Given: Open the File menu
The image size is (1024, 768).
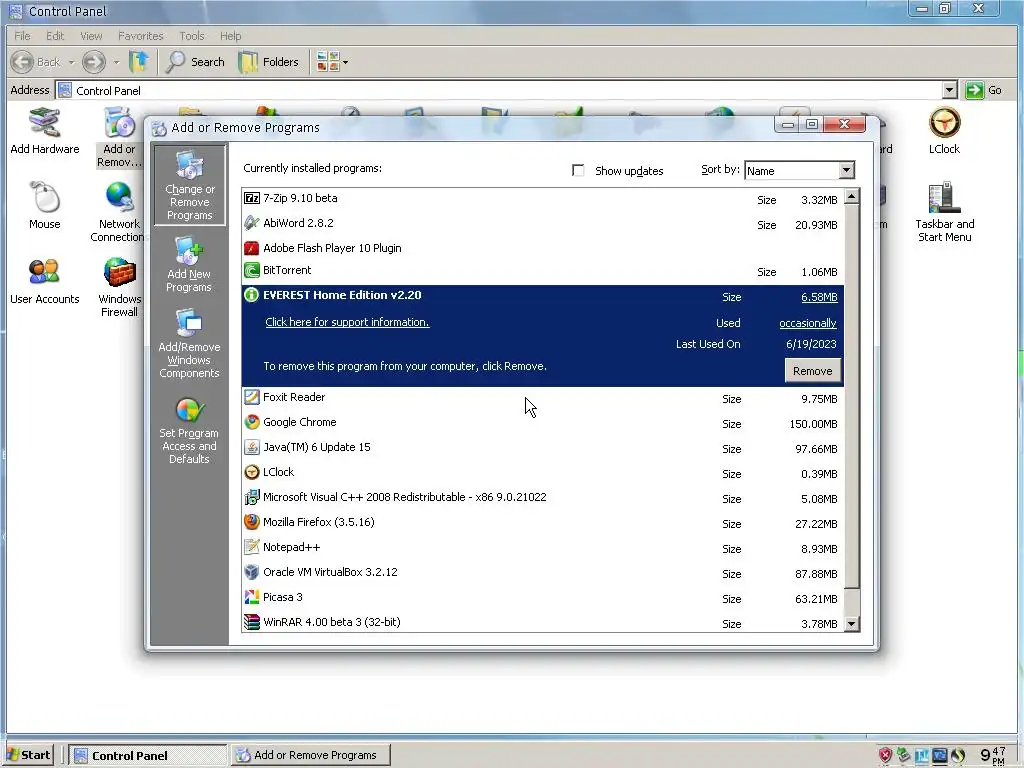Looking at the screenshot, I should [22, 36].
